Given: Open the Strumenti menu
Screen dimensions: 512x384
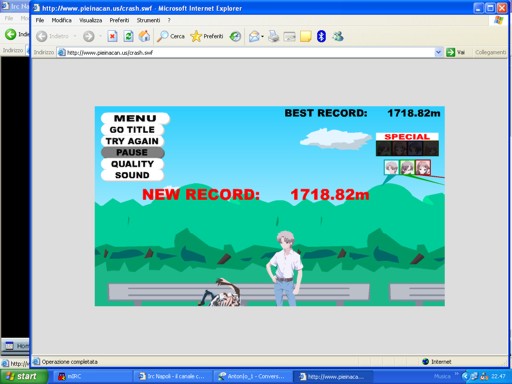Looking at the screenshot, I should click(148, 20).
